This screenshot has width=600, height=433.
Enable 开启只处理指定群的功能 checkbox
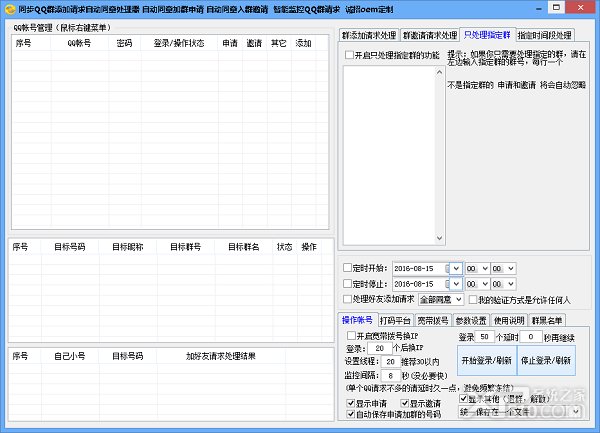[349, 55]
